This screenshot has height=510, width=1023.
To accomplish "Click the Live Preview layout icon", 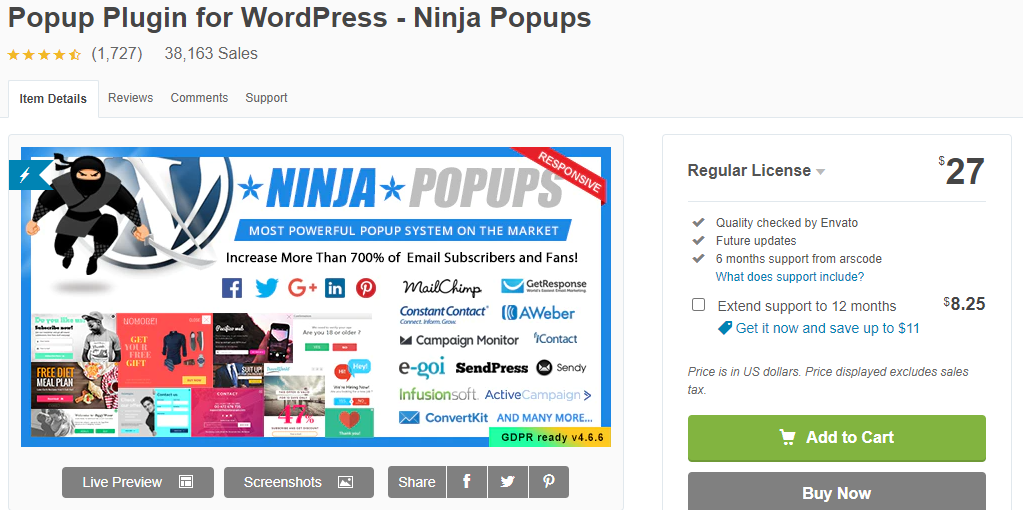I will click(x=186, y=483).
